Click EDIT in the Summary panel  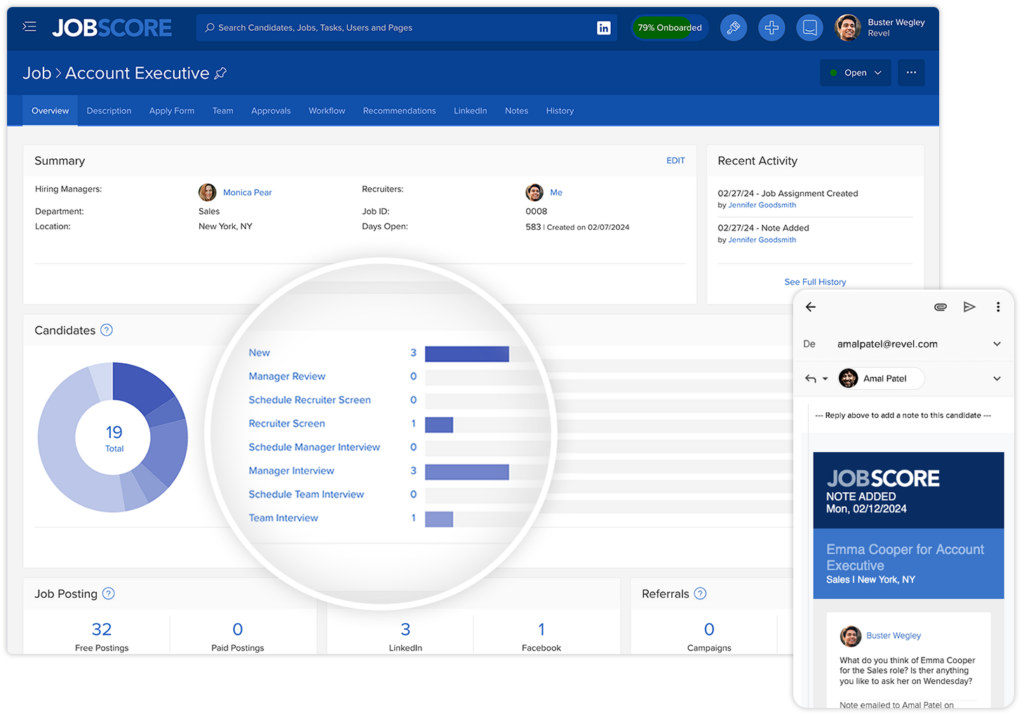coord(676,161)
